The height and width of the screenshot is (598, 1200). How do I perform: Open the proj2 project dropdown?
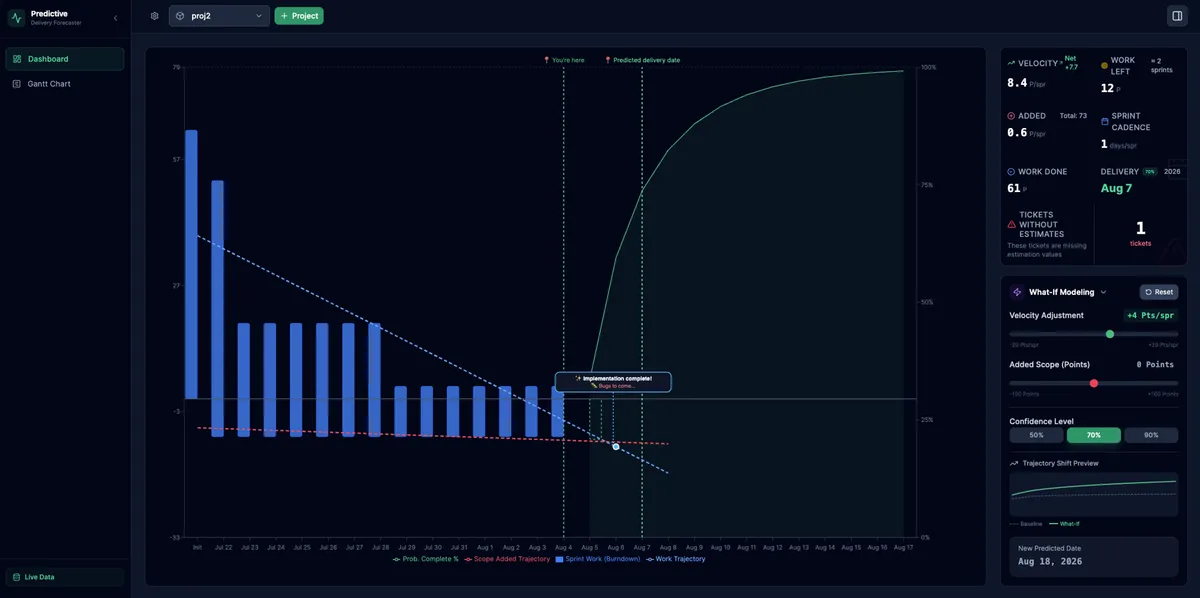(x=219, y=16)
